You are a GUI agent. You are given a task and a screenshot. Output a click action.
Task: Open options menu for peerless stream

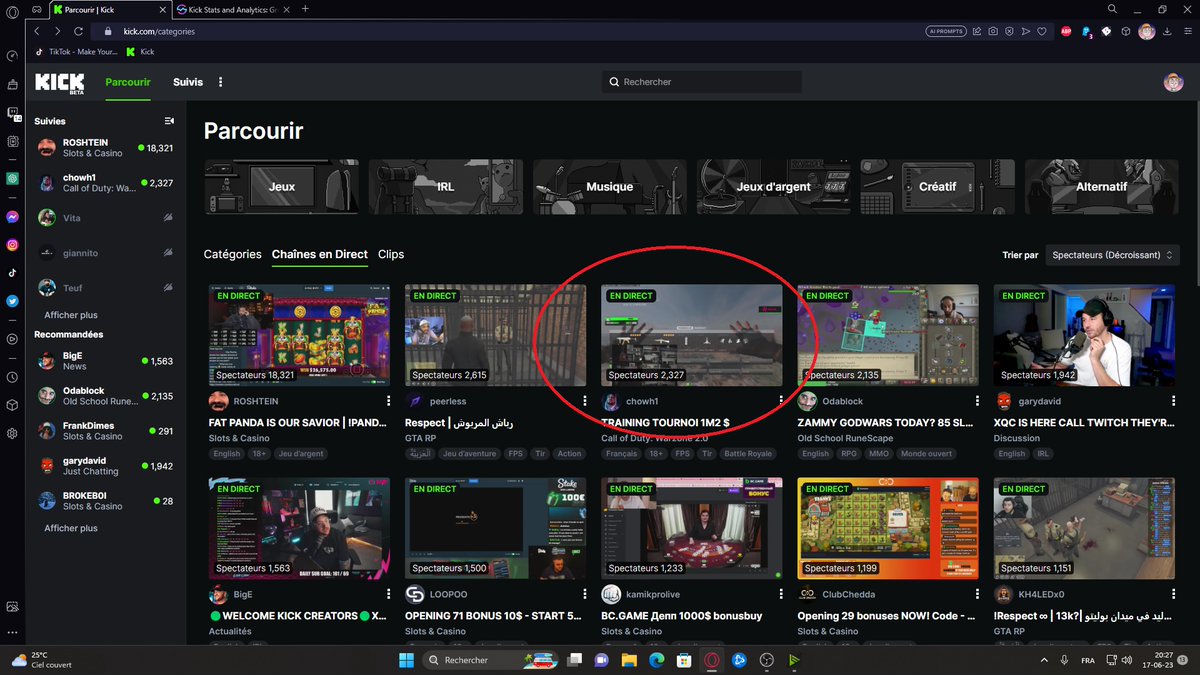click(x=585, y=400)
